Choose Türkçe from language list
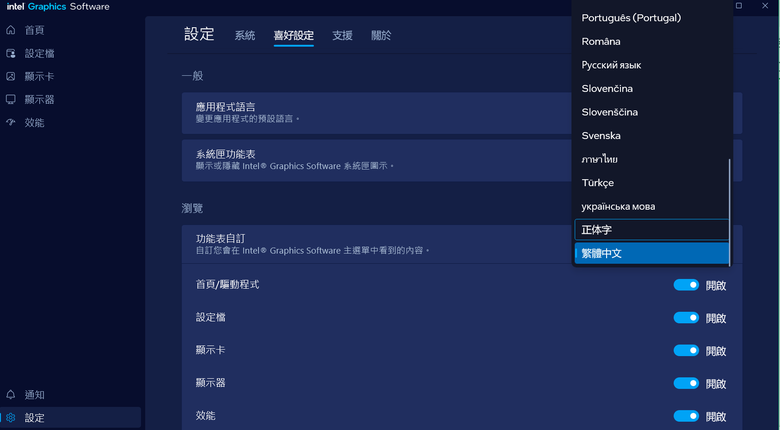 [651, 183]
